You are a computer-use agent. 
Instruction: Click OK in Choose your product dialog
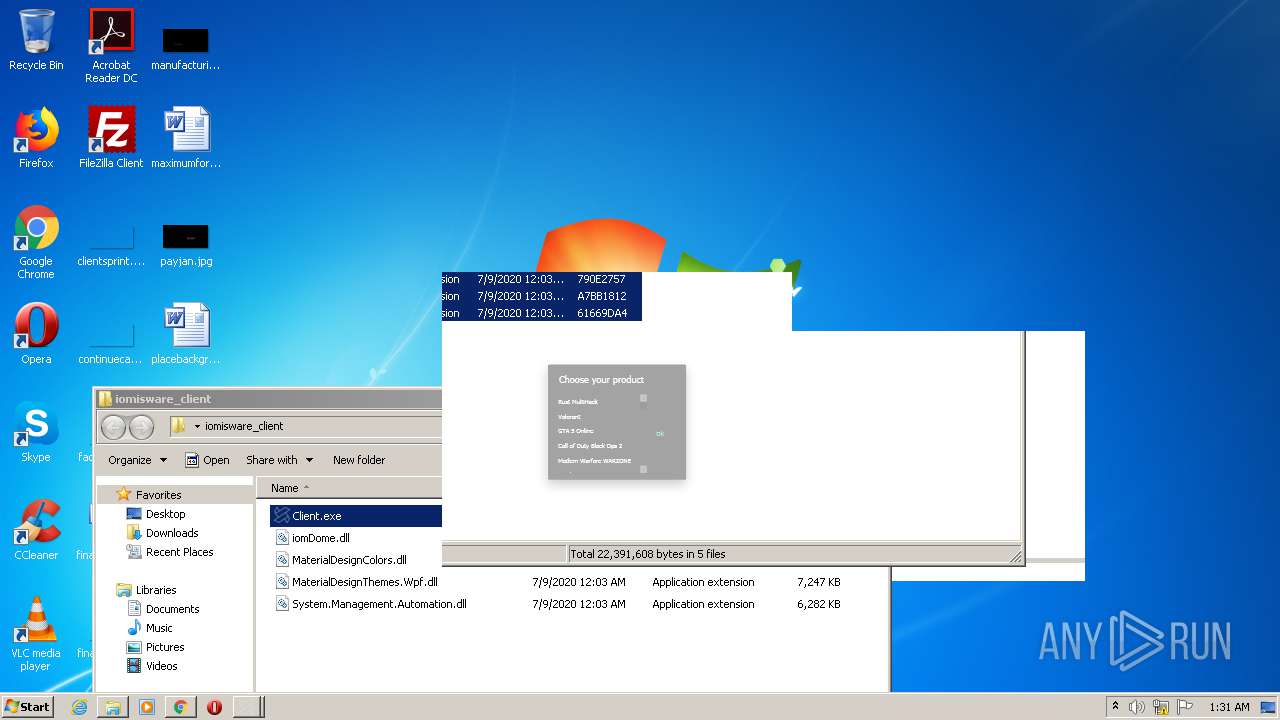[x=660, y=434]
